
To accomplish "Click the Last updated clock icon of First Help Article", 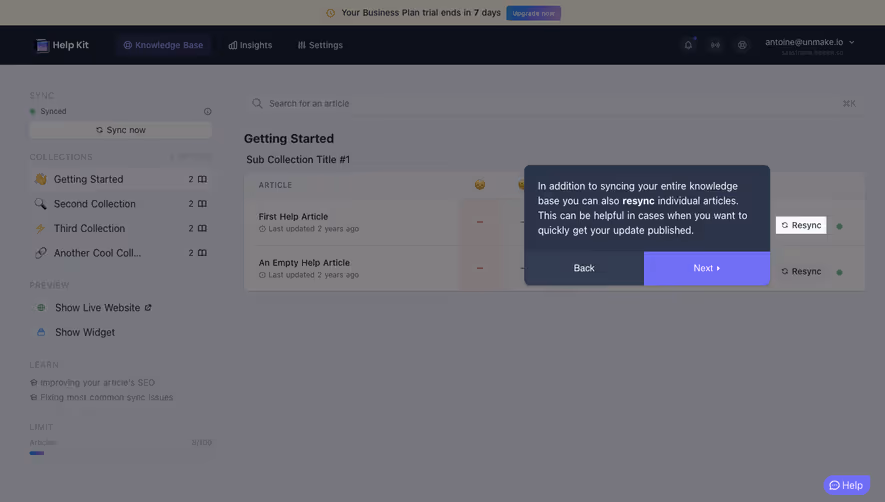I will [x=262, y=229].
